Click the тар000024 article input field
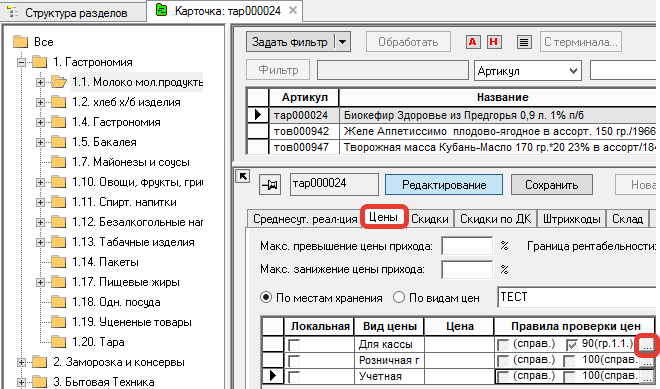 point(334,184)
